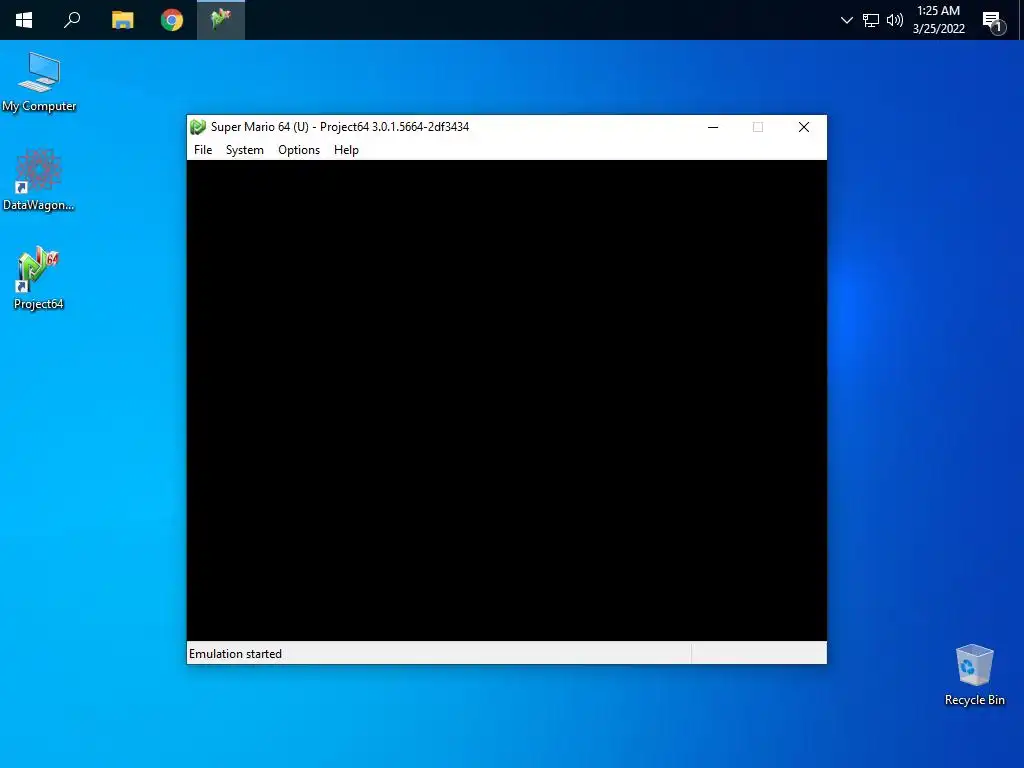Launch File Explorer from the taskbar
1024x768 pixels.
coord(122,20)
